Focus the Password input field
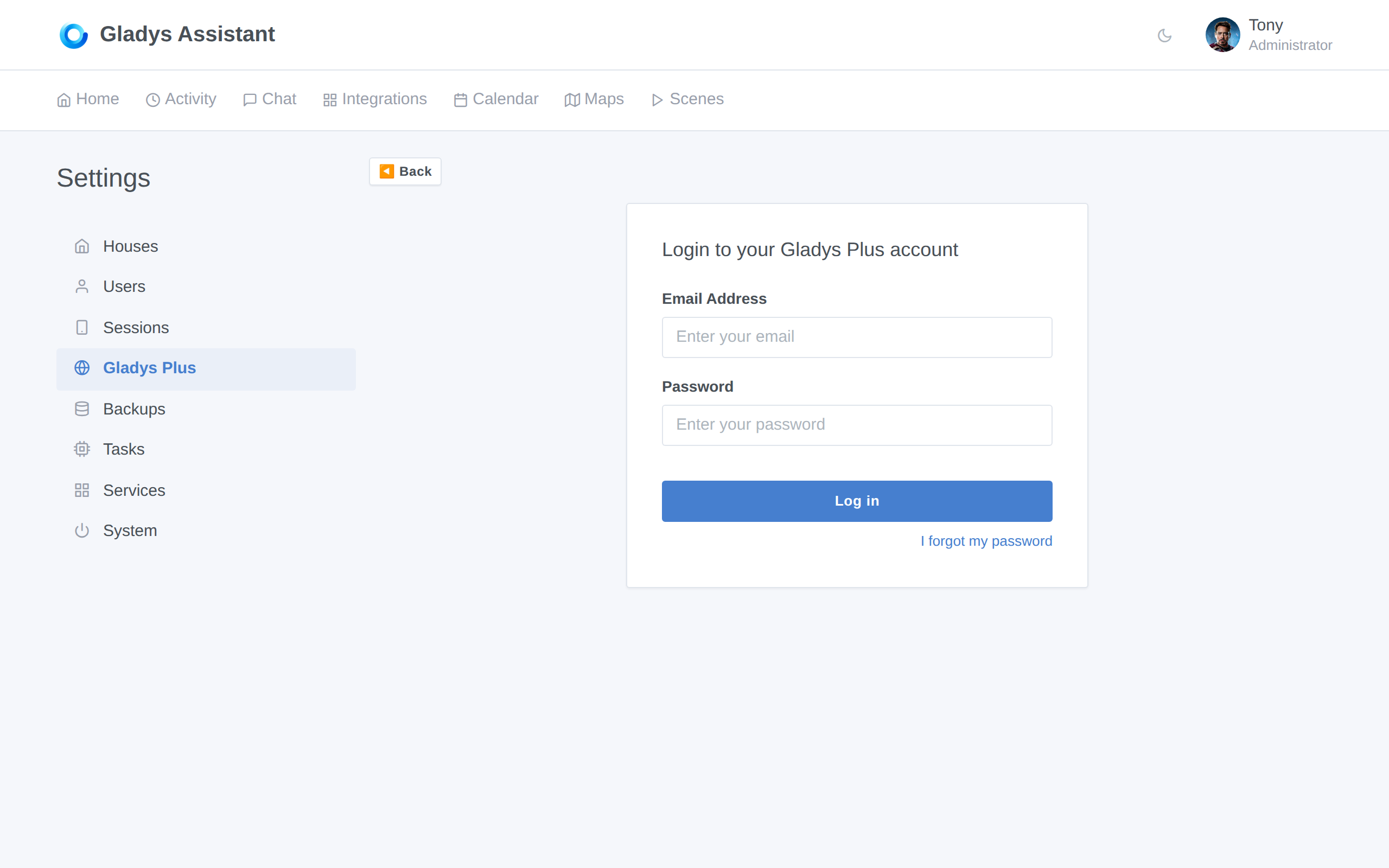Image resolution: width=1389 pixels, height=868 pixels. coord(857,425)
